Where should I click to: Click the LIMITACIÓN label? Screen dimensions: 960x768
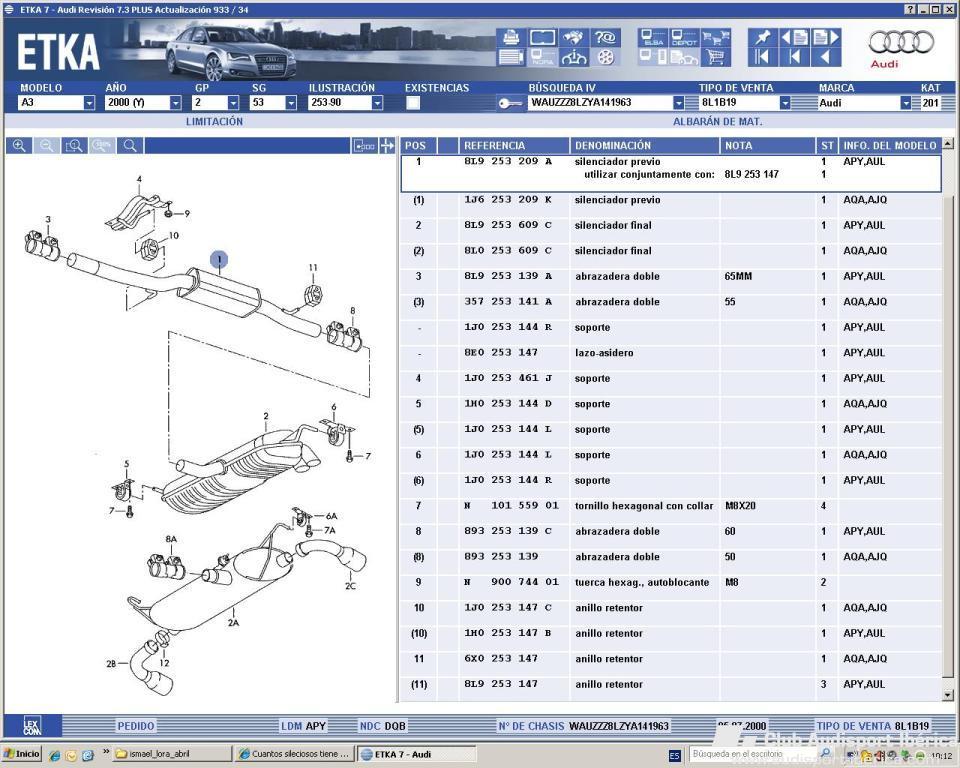click(214, 121)
